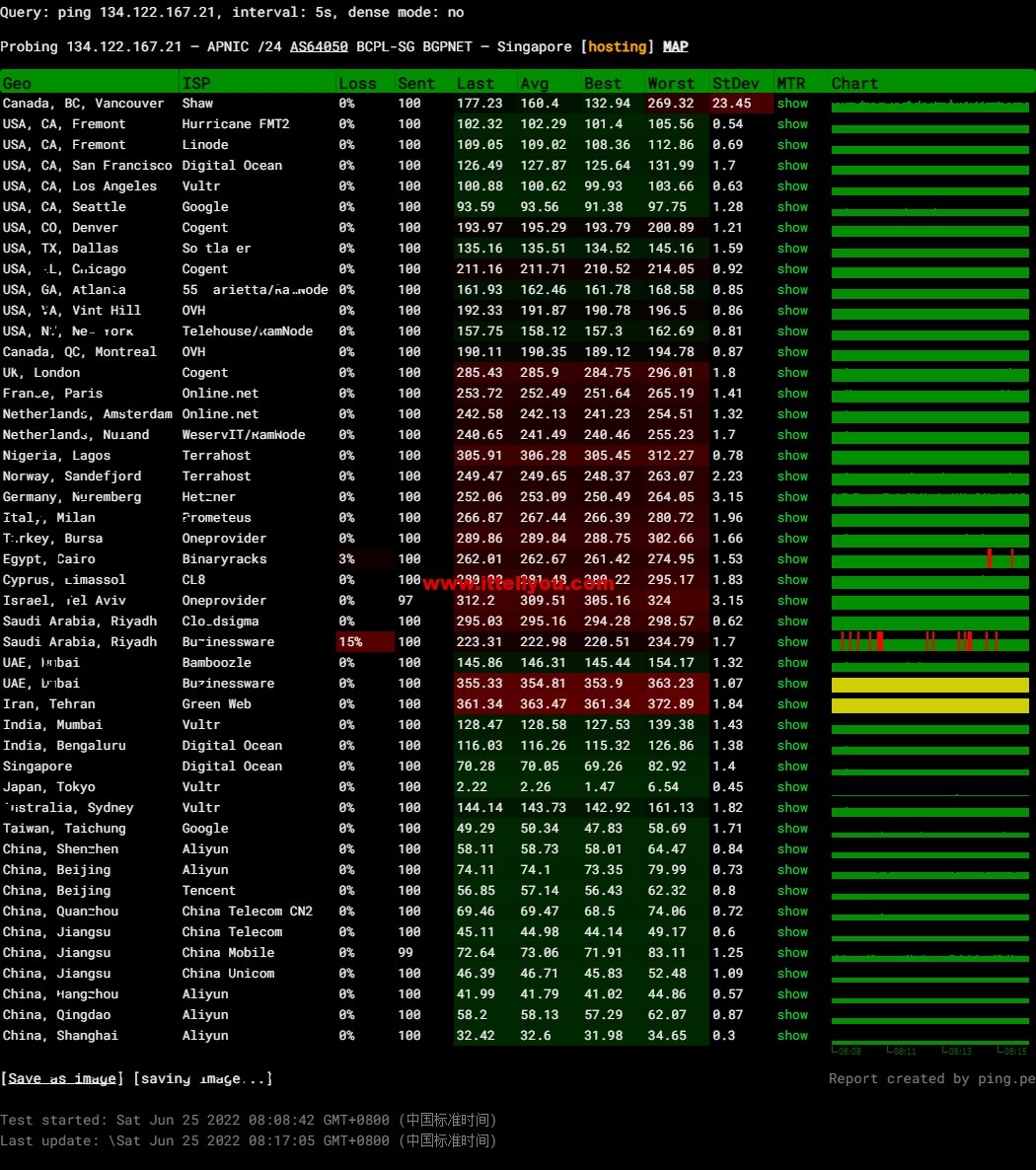1036x1170 pixels.
Task: Click the yellow chart bar for Iran Tehran
Action: (929, 705)
